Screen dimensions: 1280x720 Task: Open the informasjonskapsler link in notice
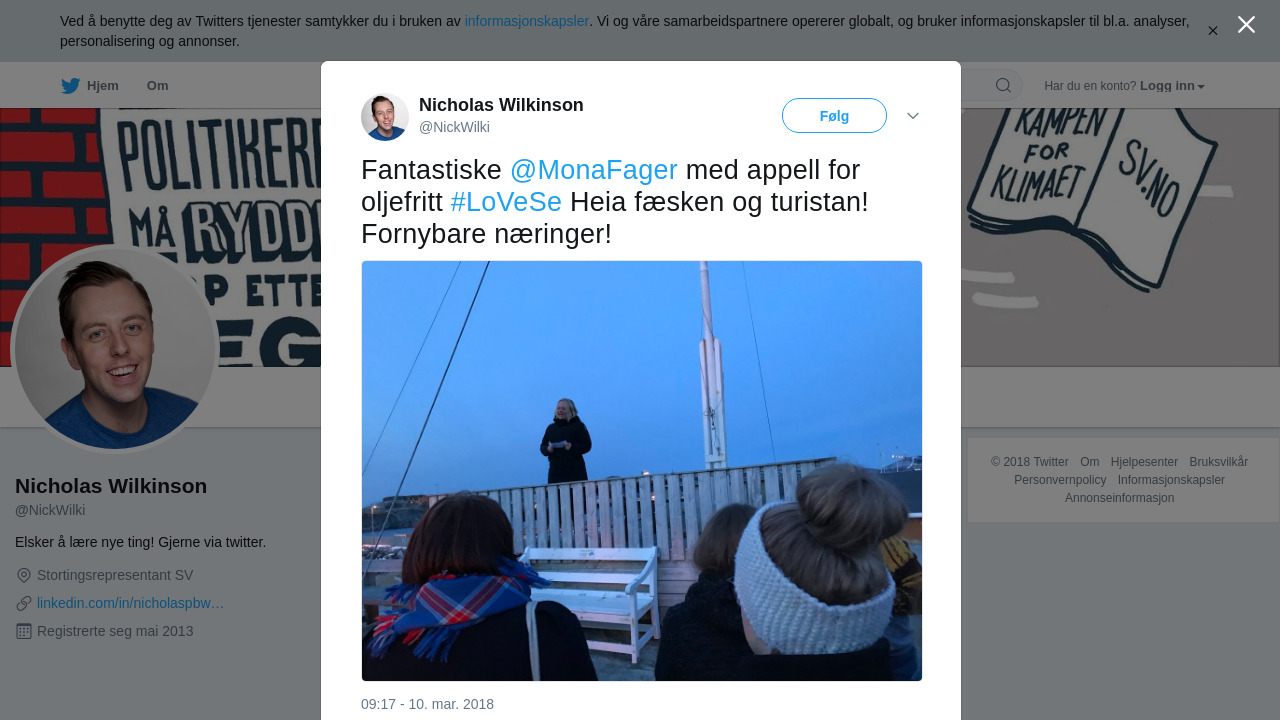coord(527,21)
